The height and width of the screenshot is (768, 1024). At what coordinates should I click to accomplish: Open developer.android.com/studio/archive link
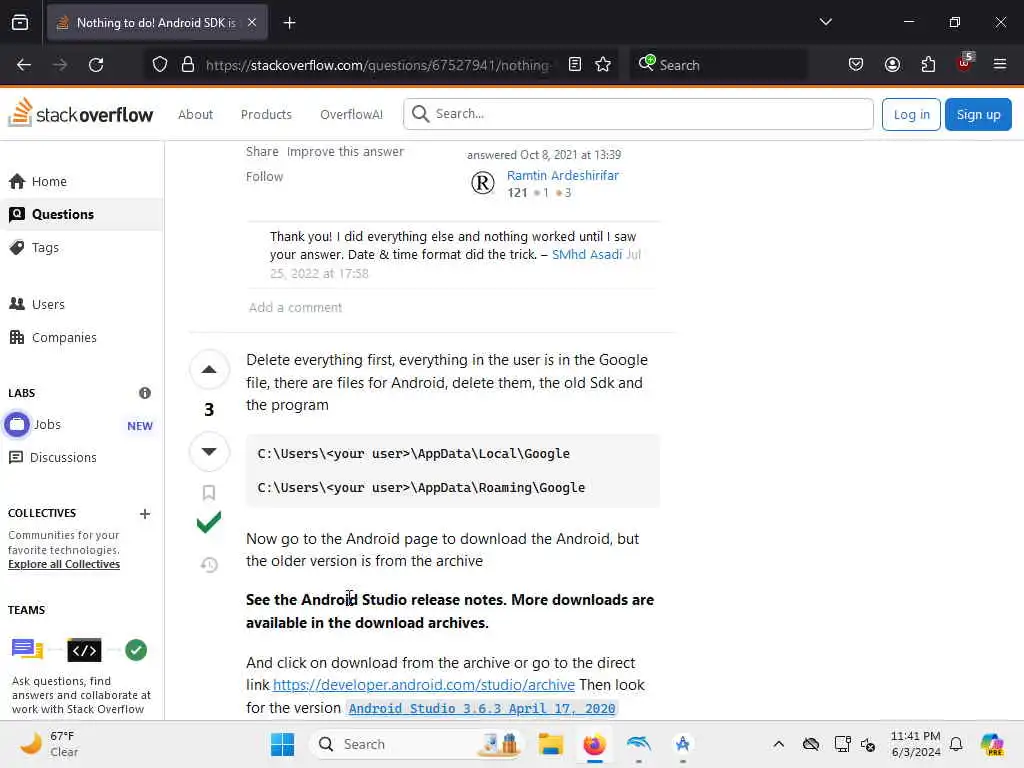(423, 685)
